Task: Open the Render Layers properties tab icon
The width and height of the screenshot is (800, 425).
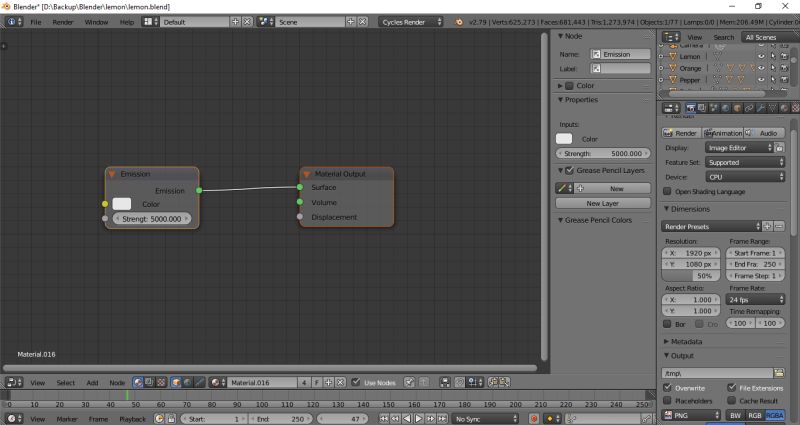Action: tap(702, 108)
